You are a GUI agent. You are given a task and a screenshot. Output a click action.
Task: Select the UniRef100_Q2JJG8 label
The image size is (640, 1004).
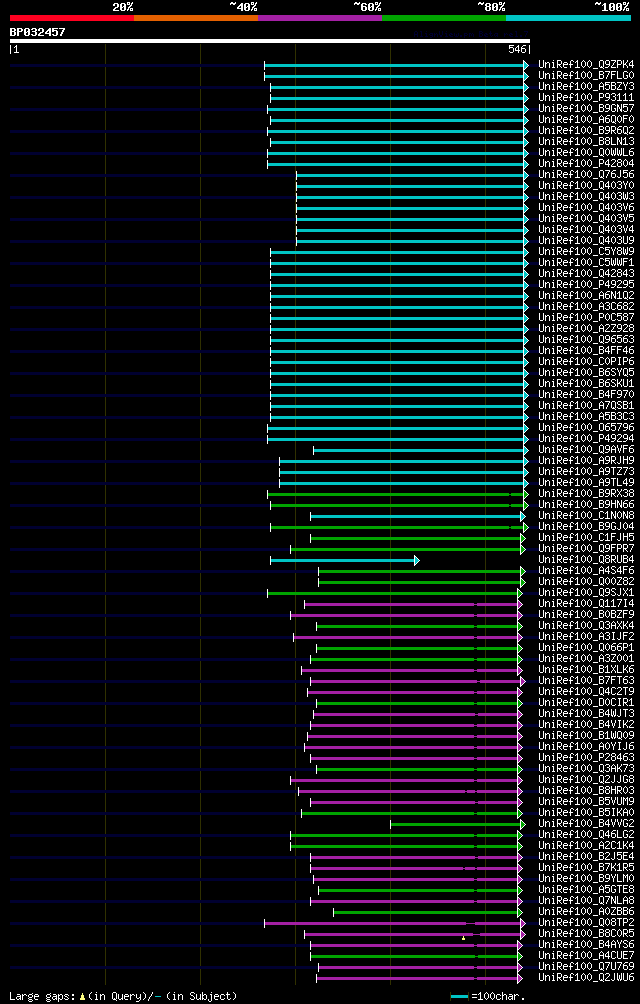pyautogui.click(x=586, y=779)
